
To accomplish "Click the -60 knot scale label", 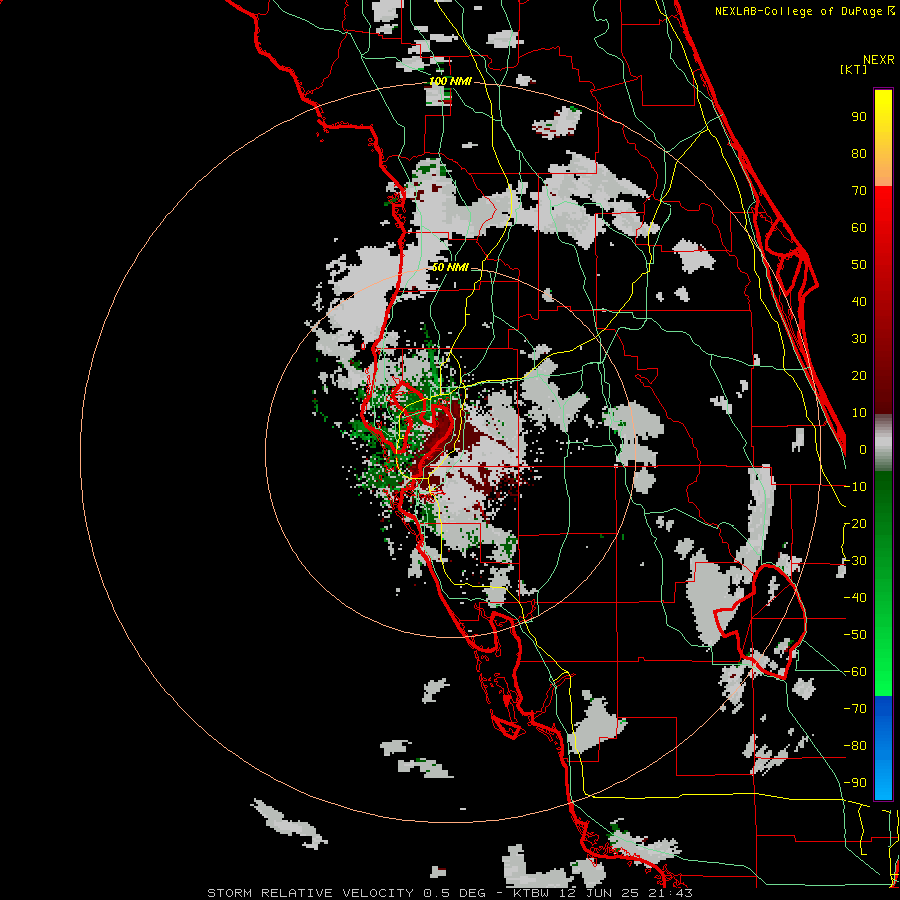I will click(x=855, y=672).
